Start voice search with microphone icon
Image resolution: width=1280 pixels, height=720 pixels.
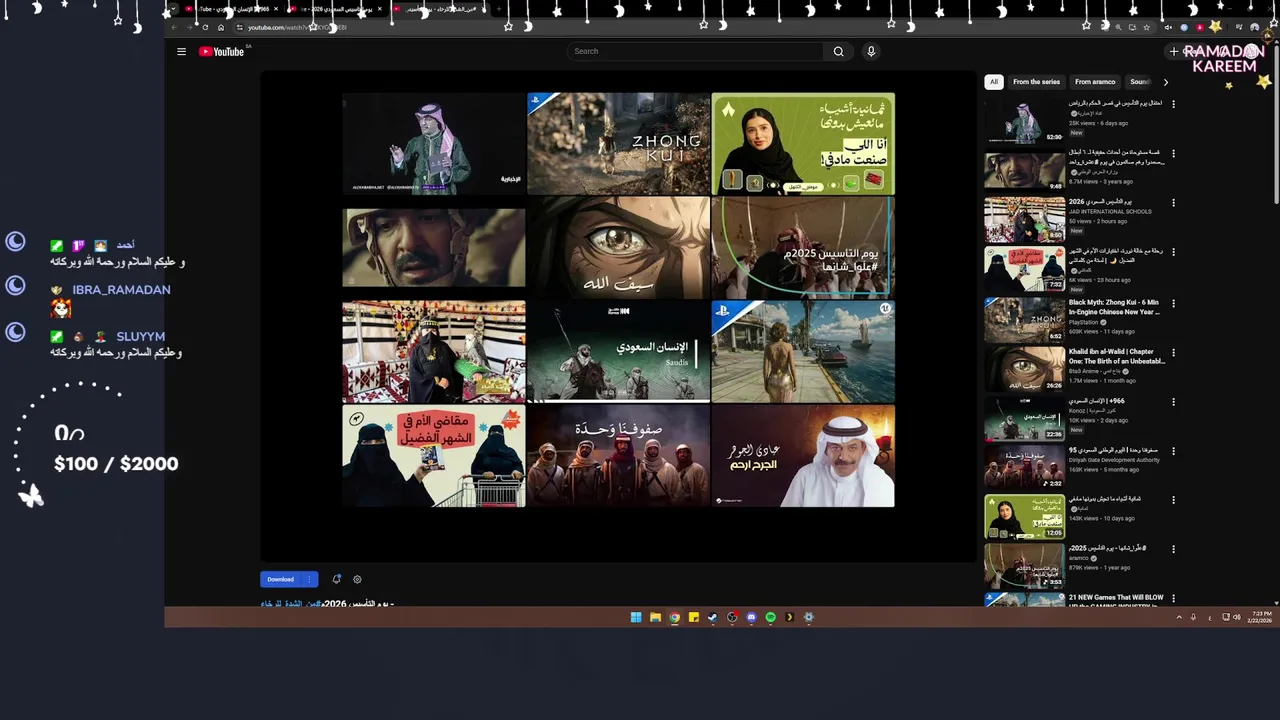pyautogui.click(x=871, y=52)
